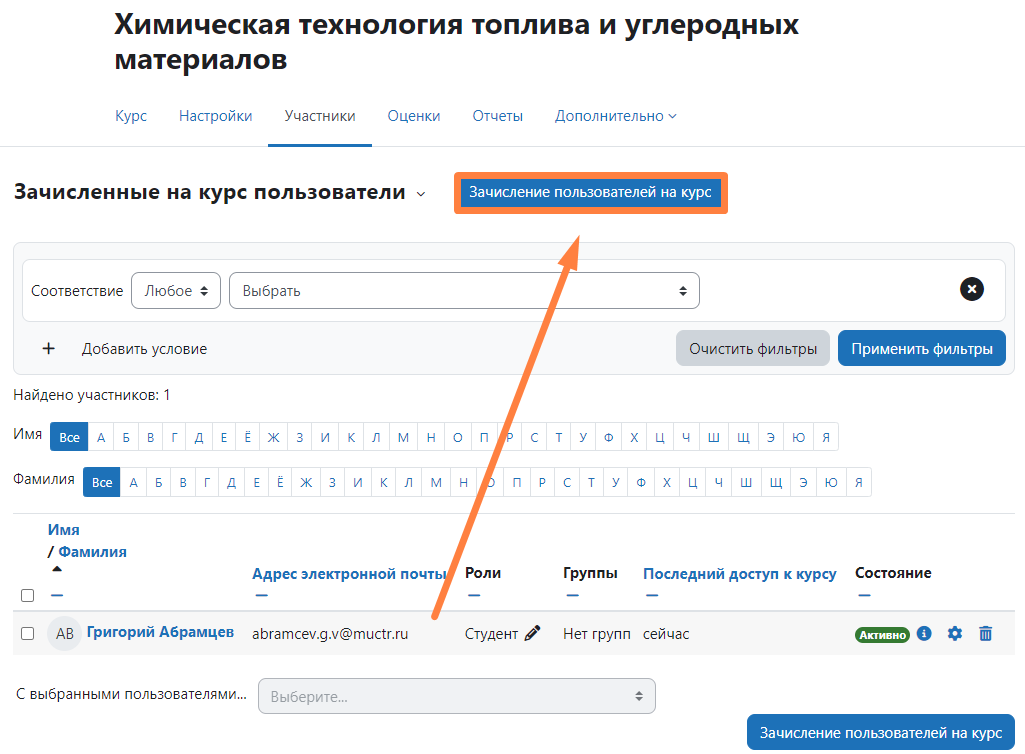
Task: Click the gear icon to edit enrolment
Action: click(955, 633)
